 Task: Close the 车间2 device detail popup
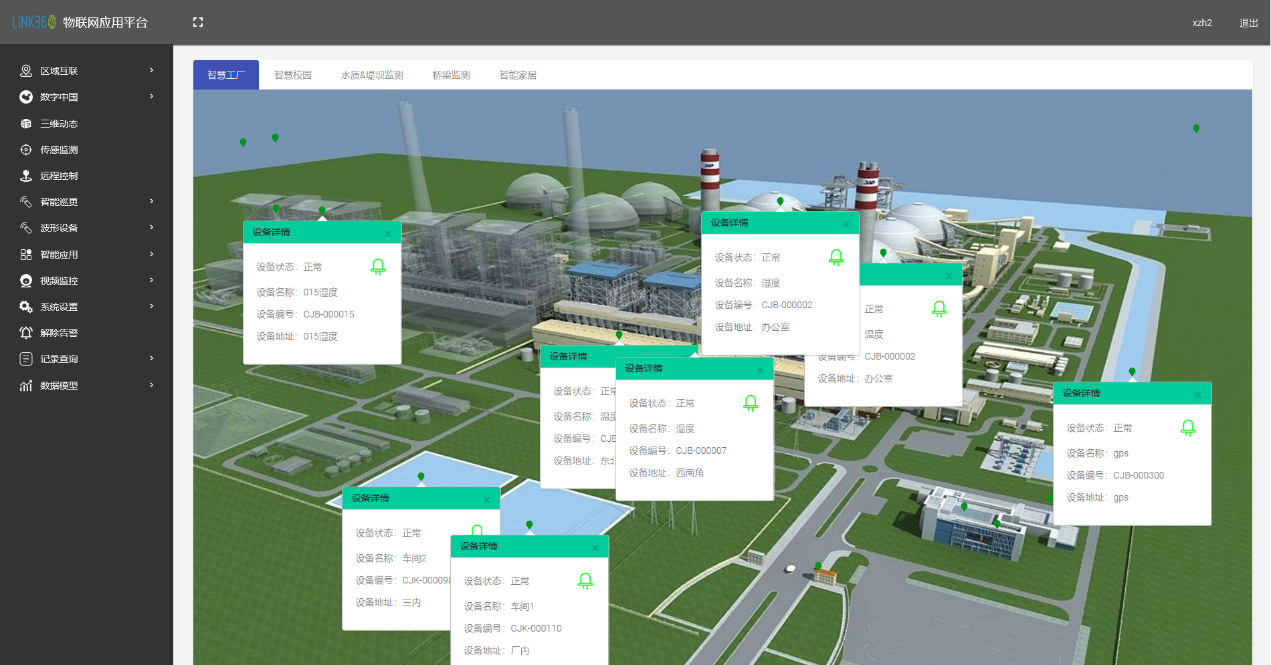pos(487,500)
